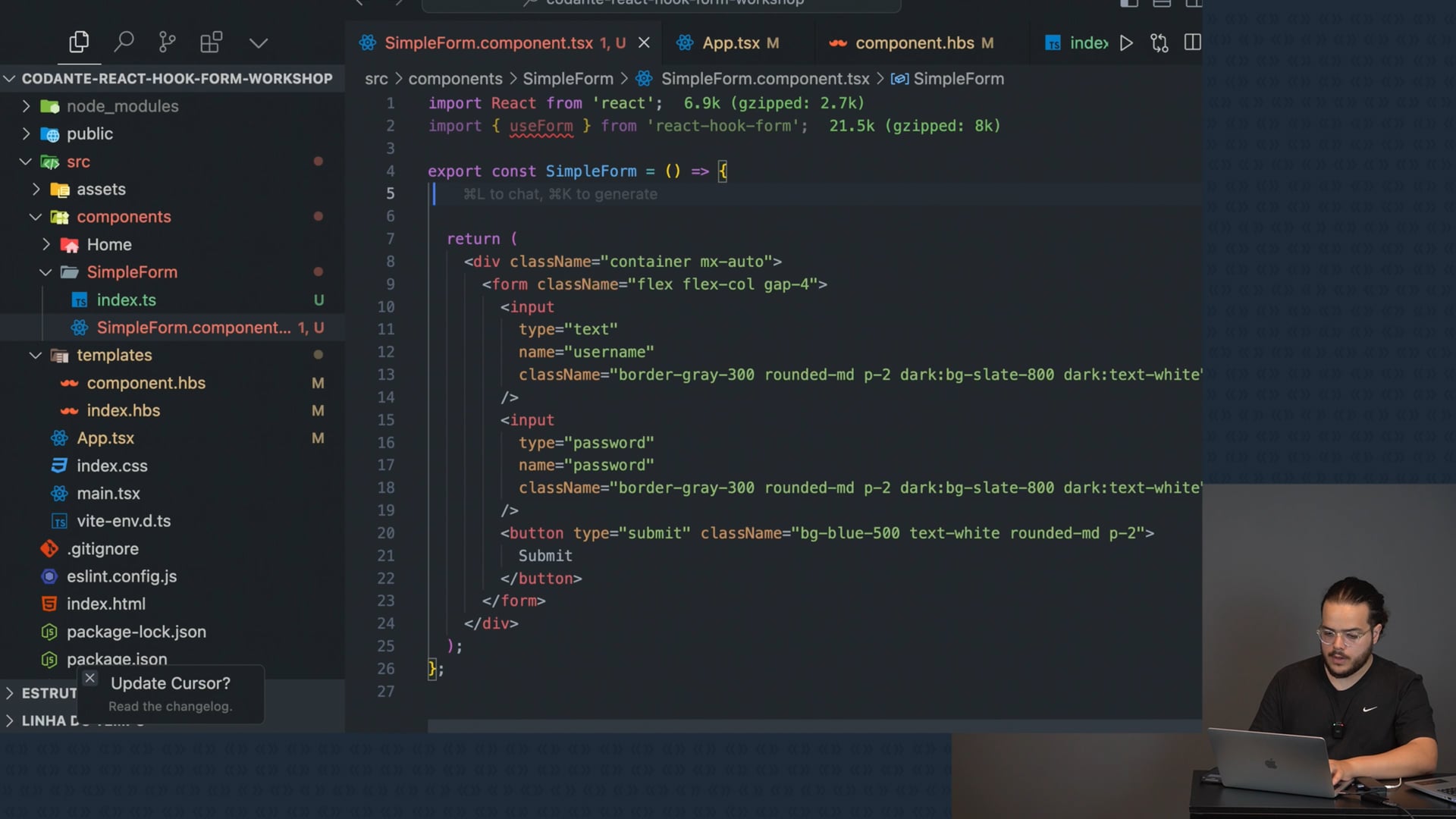Switch to the App.tsx tab

point(730,43)
